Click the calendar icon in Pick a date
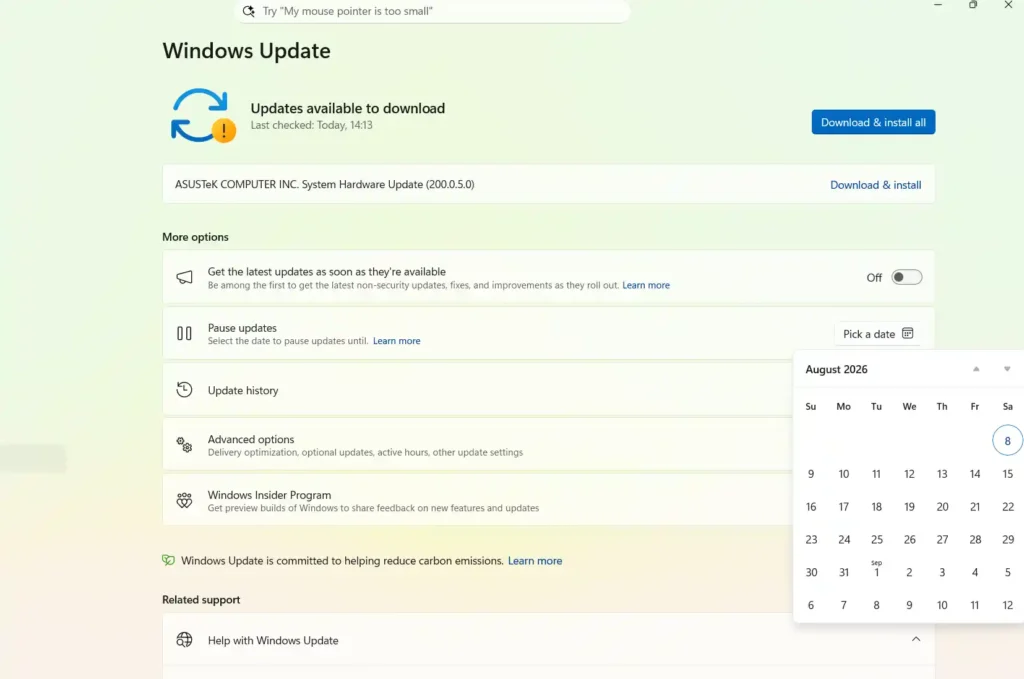The height and width of the screenshot is (679, 1024). (908, 334)
